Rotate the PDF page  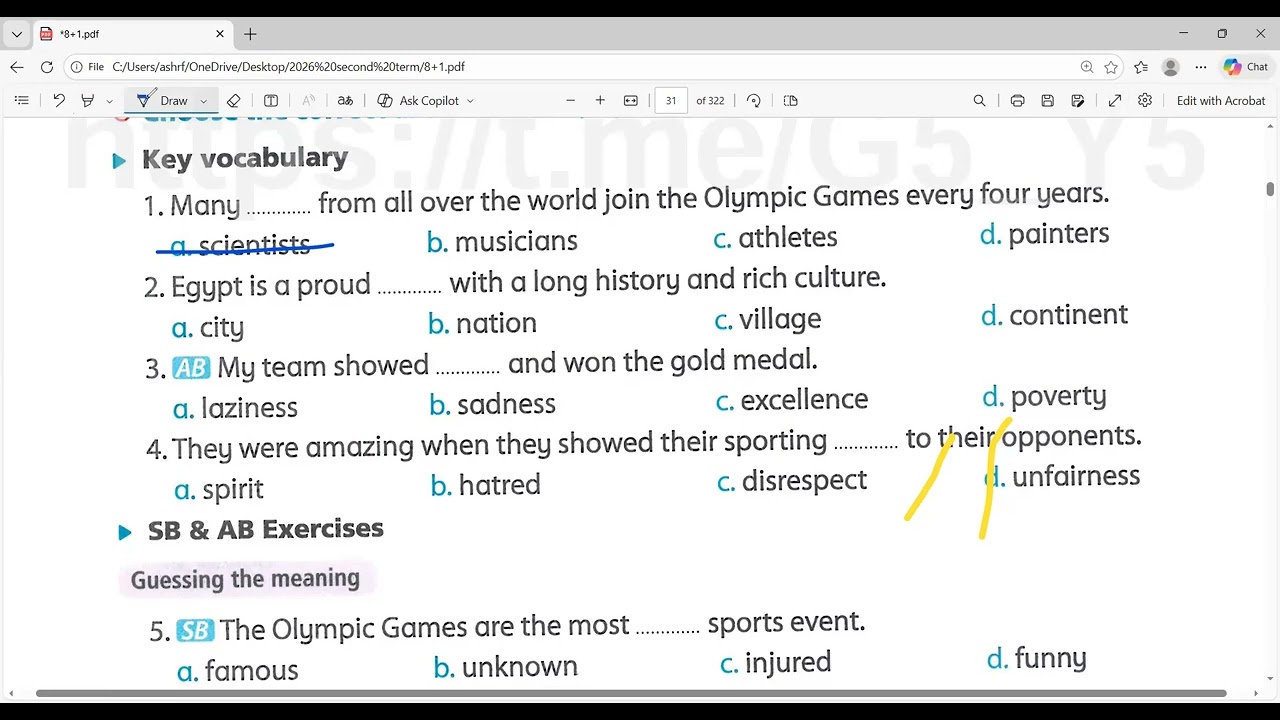754,100
